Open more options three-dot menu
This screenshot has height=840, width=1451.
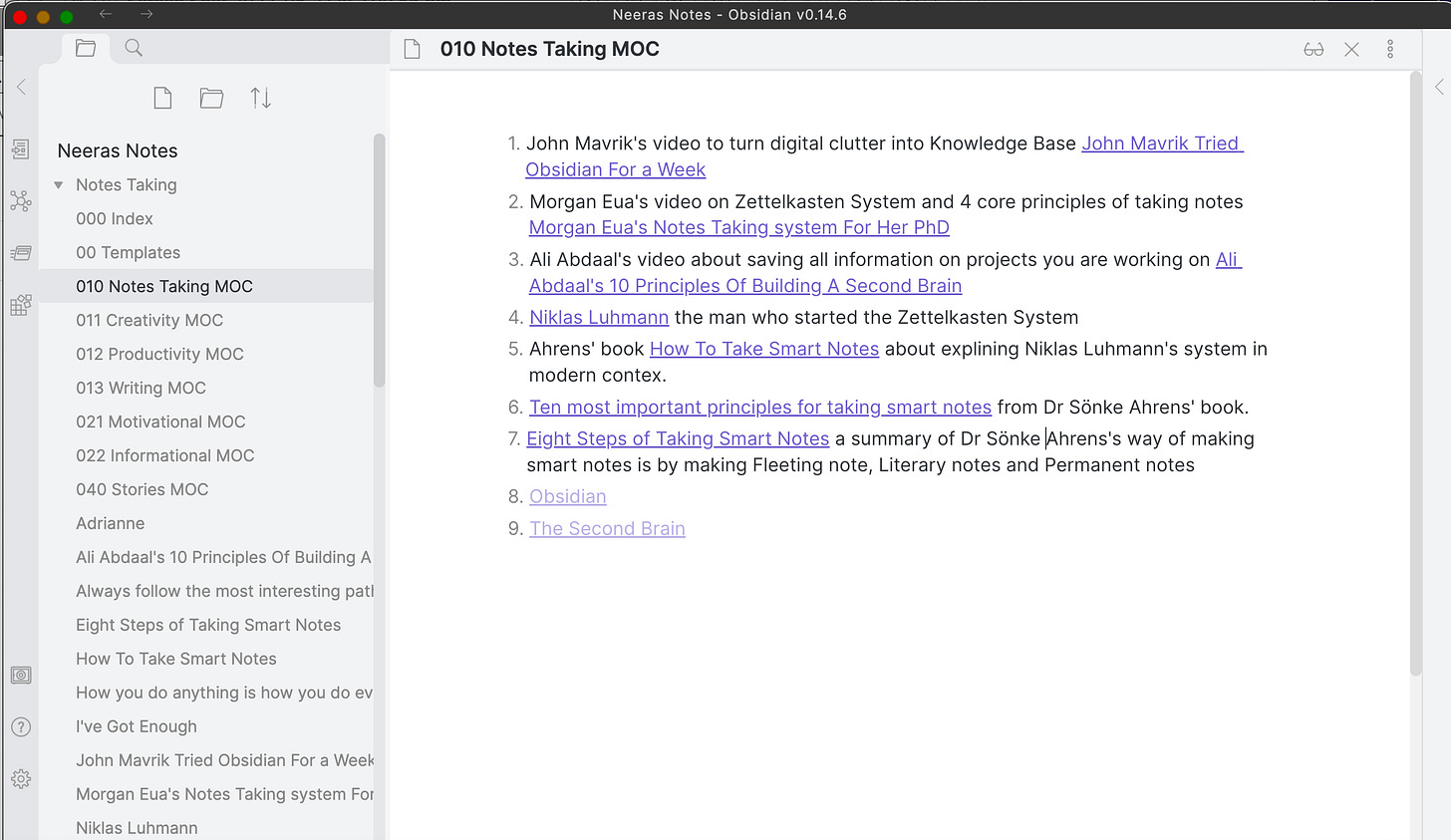coord(1390,49)
